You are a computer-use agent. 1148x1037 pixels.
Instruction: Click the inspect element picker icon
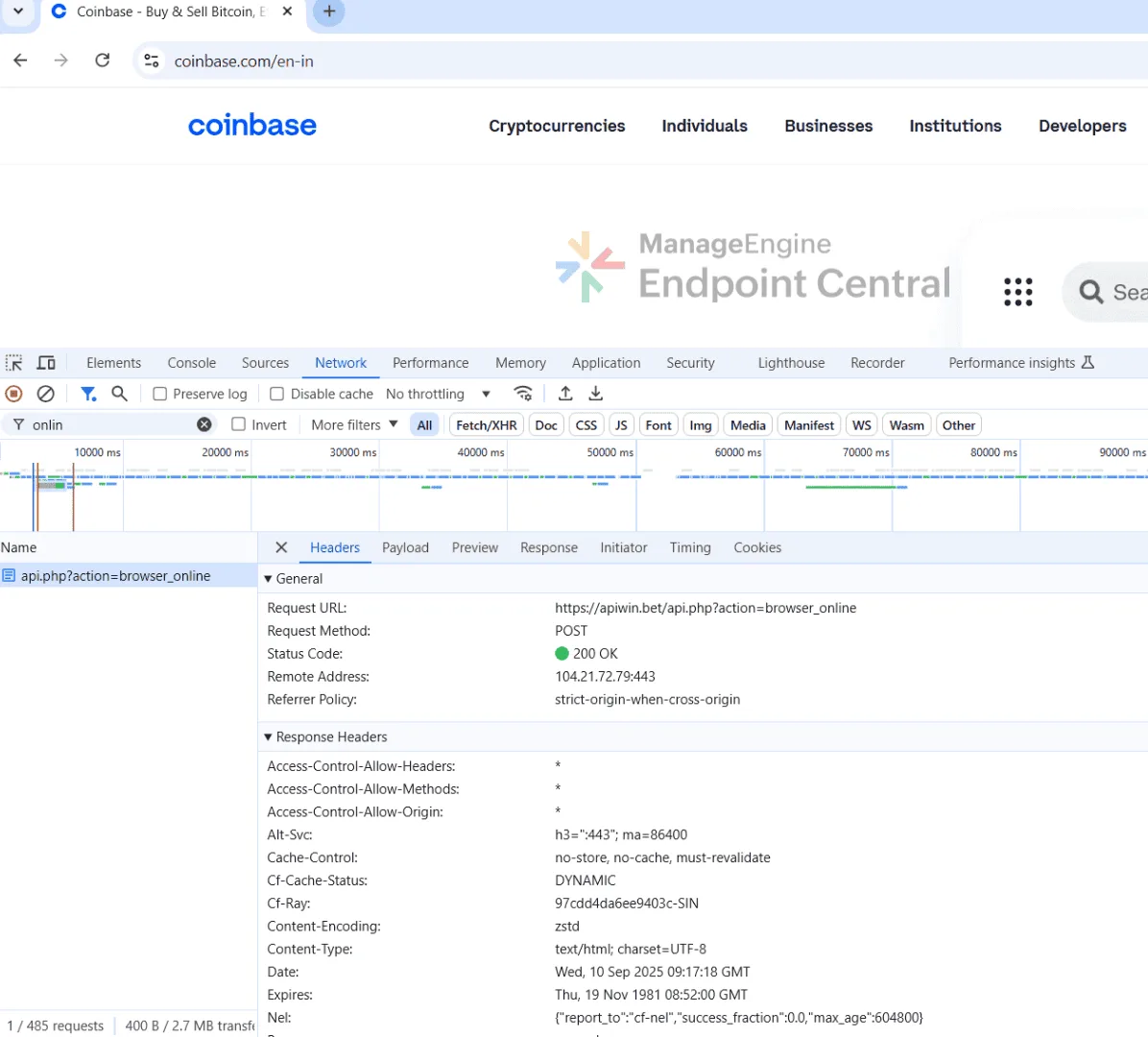pos(13,363)
